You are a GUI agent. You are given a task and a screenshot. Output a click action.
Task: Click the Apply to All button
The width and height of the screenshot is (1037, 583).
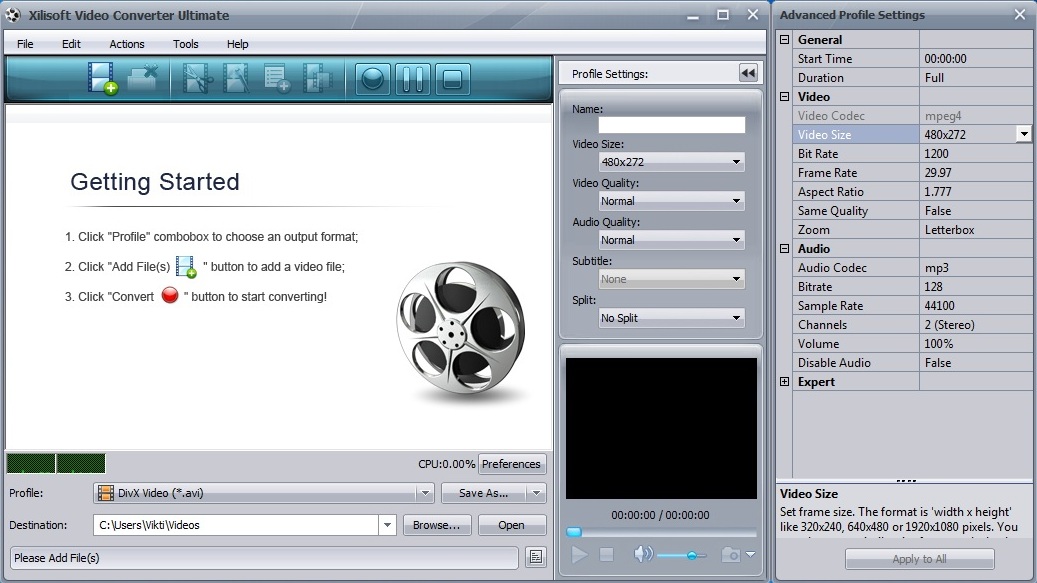pyautogui.click(x=919, y=559)
